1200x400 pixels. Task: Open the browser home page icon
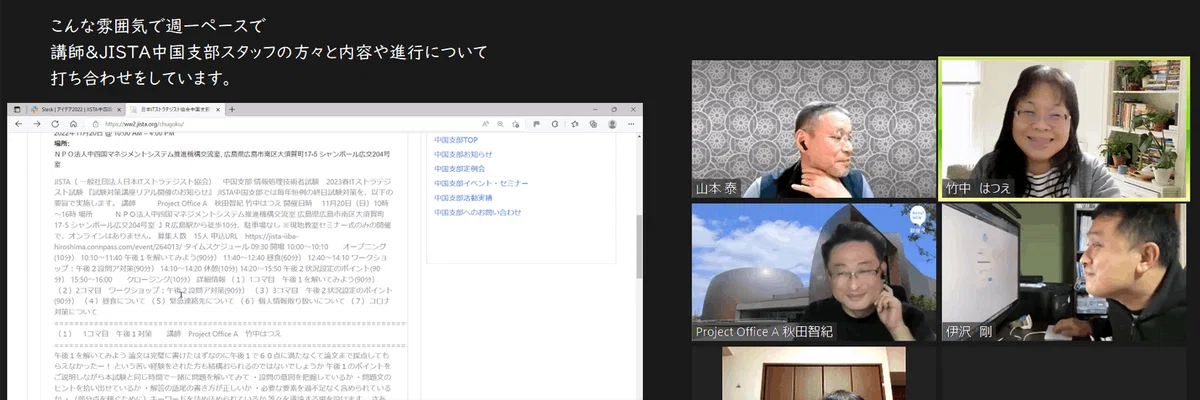pyautogui.click(x=73, y=124)
